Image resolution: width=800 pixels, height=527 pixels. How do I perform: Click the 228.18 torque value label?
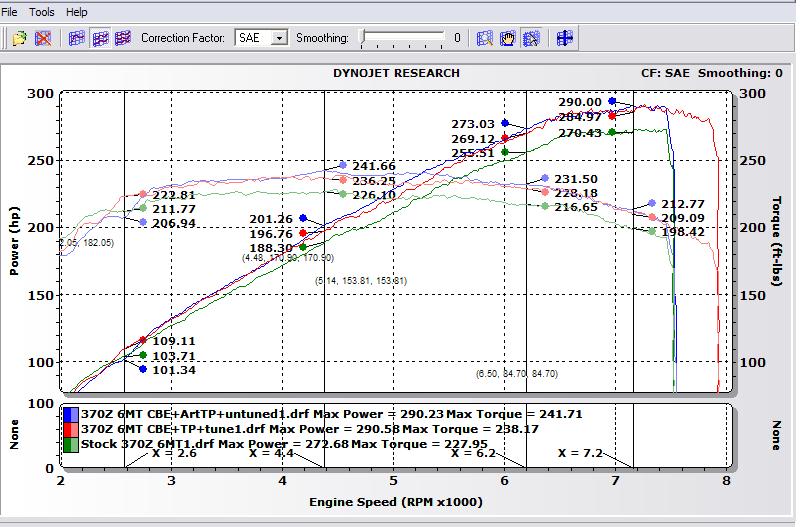[x=576, y=193]
